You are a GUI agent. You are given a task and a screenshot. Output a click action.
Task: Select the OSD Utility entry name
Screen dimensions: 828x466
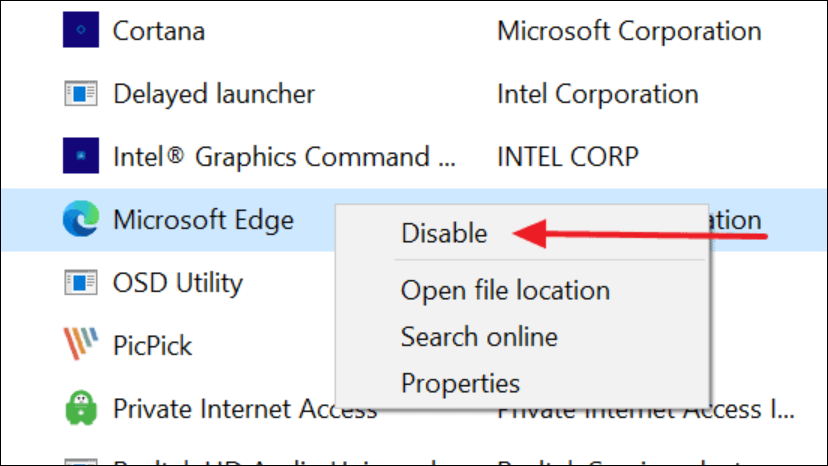(178, 283)
